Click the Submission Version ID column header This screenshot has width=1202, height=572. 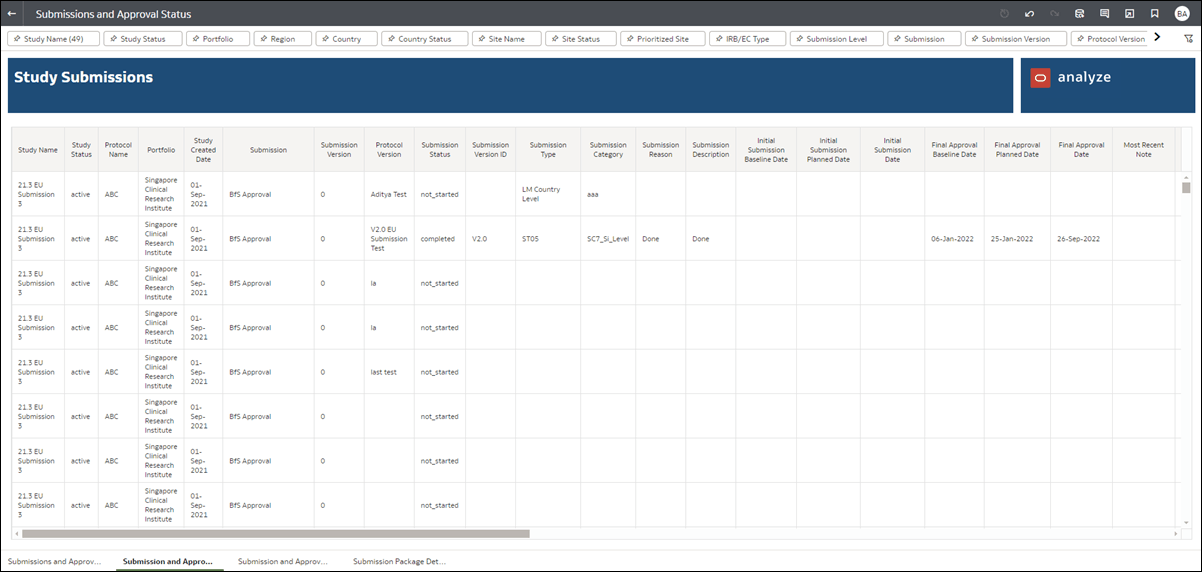[490, 150]
